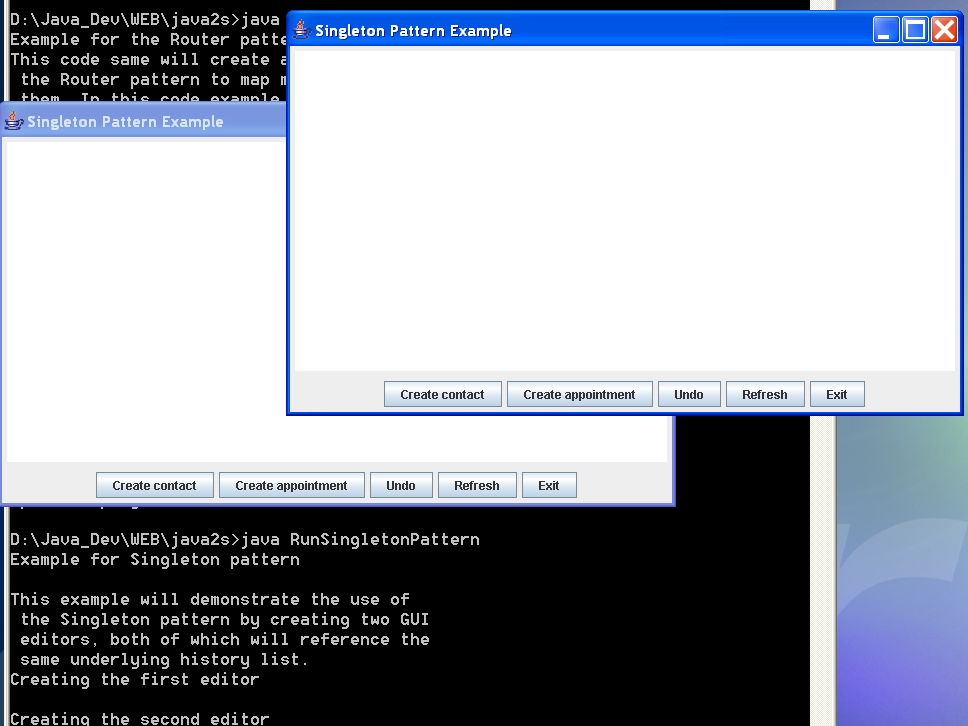
Task: Maximize the active Singleton Pattern Example window
Action: tap(915, 30)
